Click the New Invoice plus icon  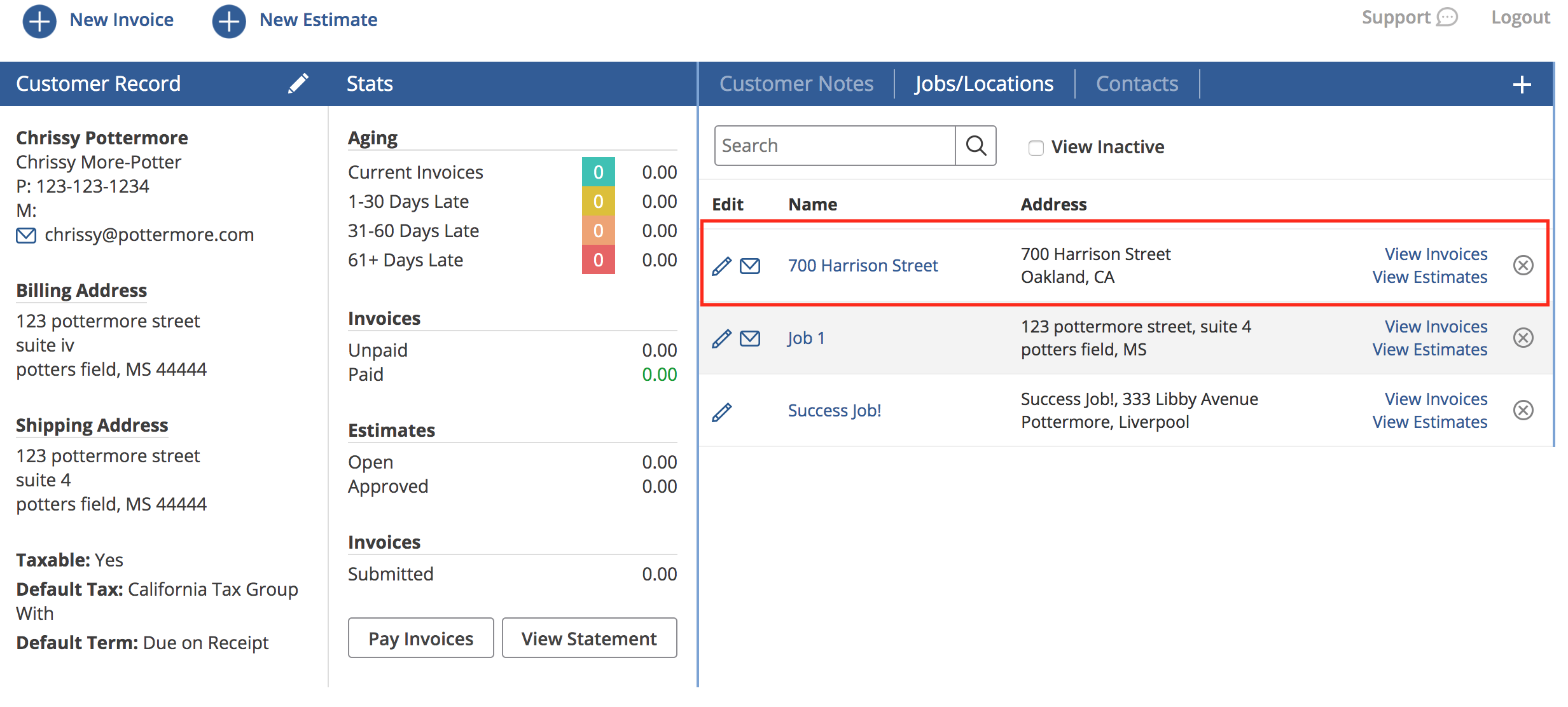tap(39, 21)
